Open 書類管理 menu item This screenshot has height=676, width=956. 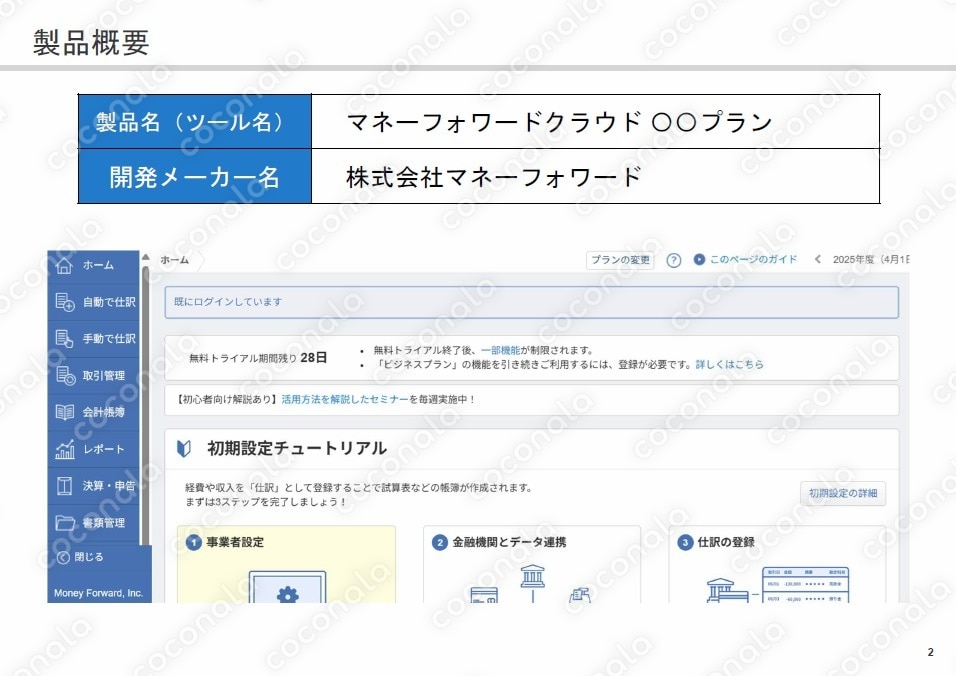(x=94, y=522)
